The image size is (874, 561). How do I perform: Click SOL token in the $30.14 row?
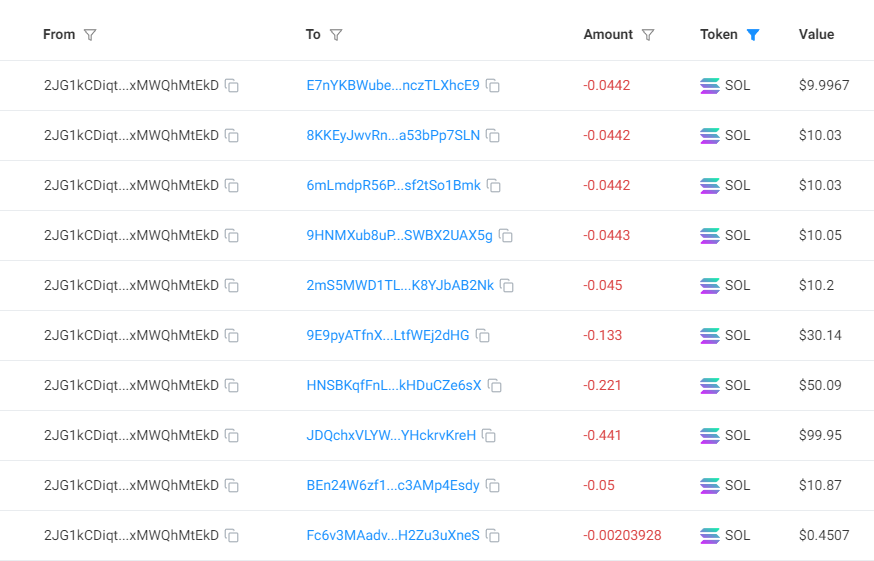[725, 336]
